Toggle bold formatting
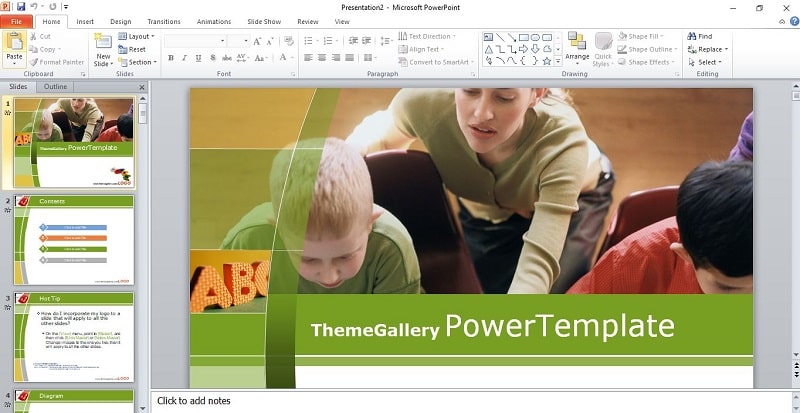800x413 pixels. click(x=171, y=58)
